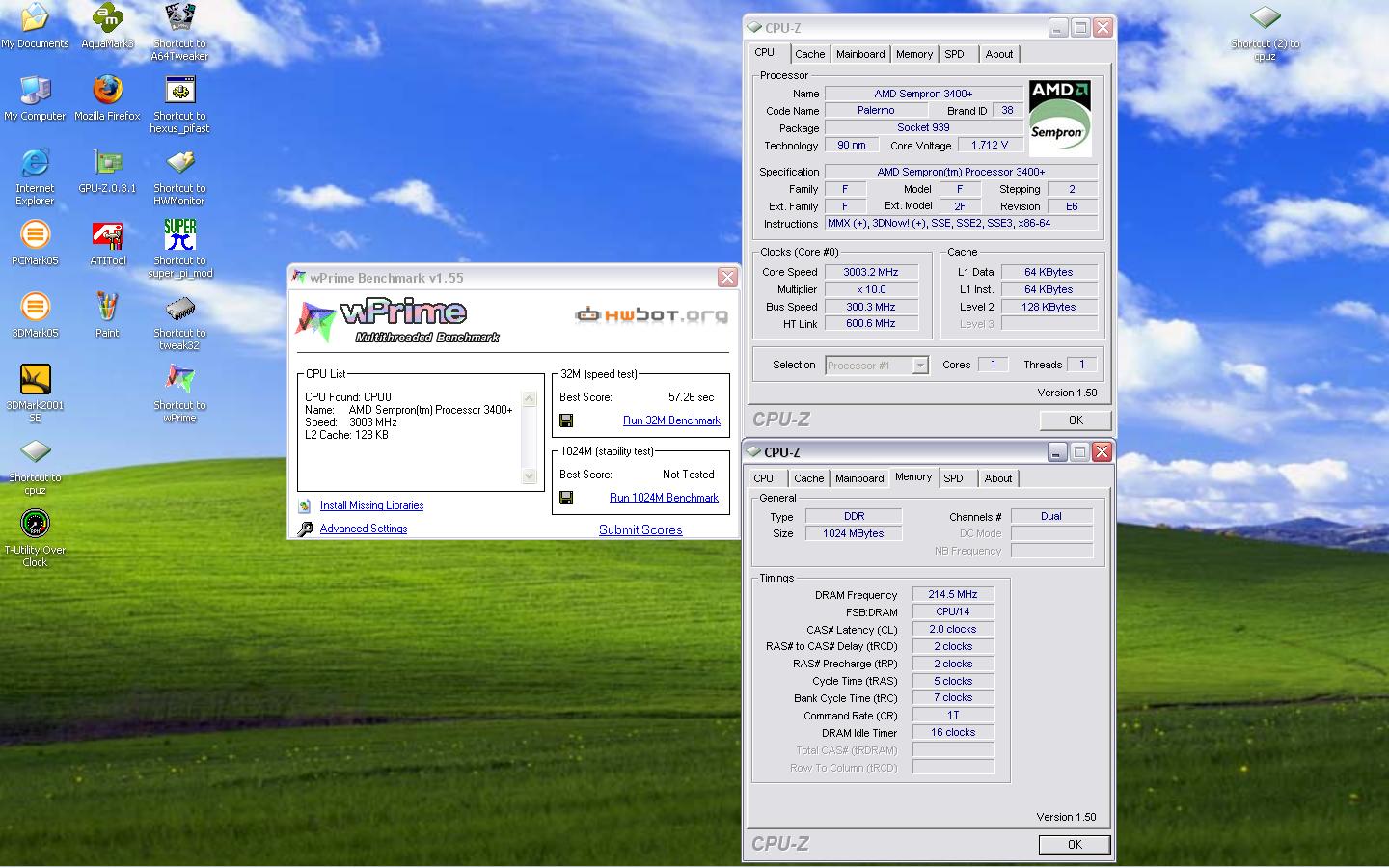1389x868 pixels.
Task: Select Shortcut to A64Tweaker icon
Action: [179, 31]
